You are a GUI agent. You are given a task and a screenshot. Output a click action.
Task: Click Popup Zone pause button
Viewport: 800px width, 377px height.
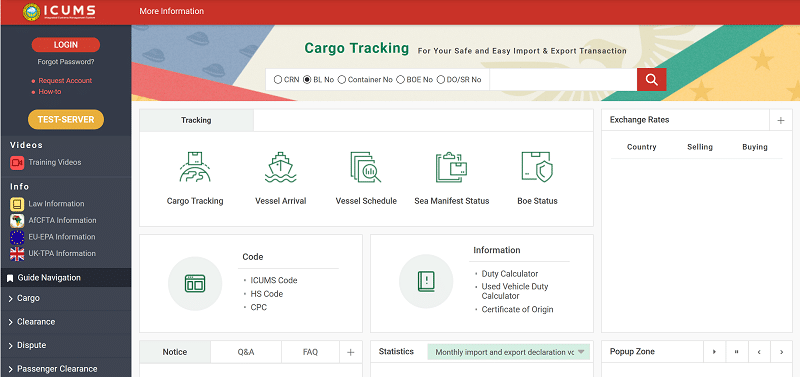(737, 352)
